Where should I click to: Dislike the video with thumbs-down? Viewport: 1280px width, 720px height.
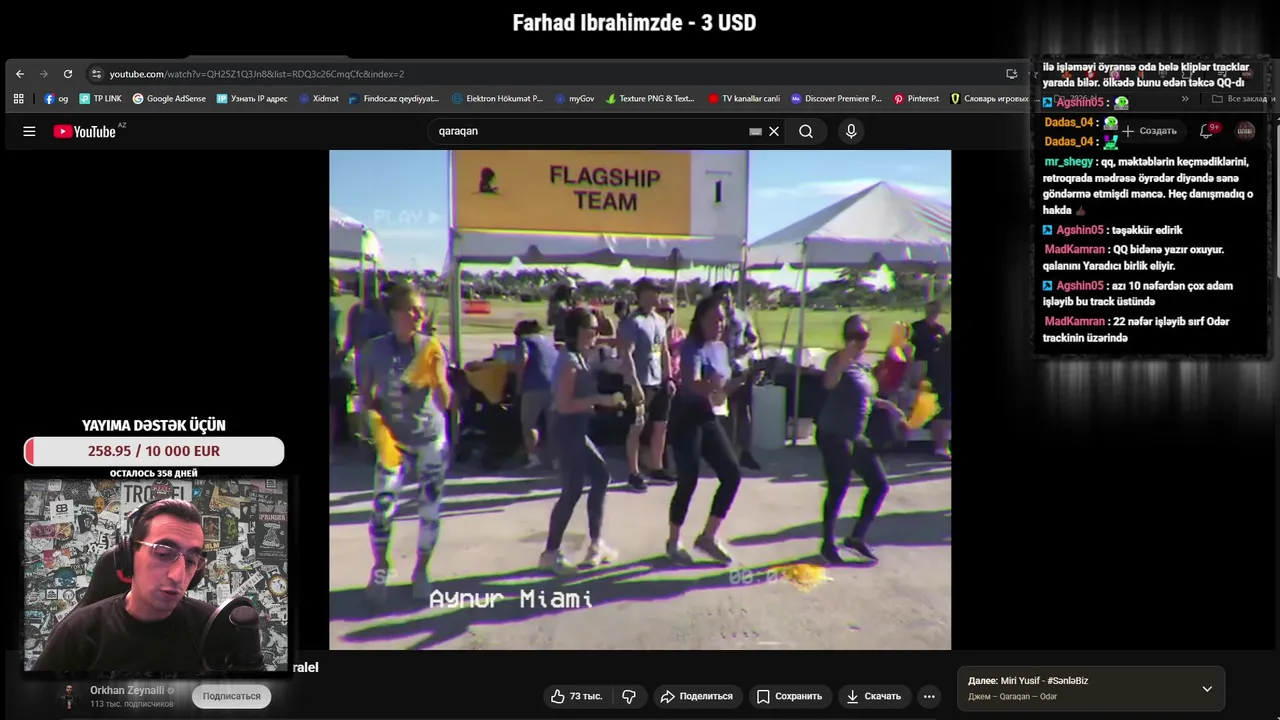click(x=629, y=696)
